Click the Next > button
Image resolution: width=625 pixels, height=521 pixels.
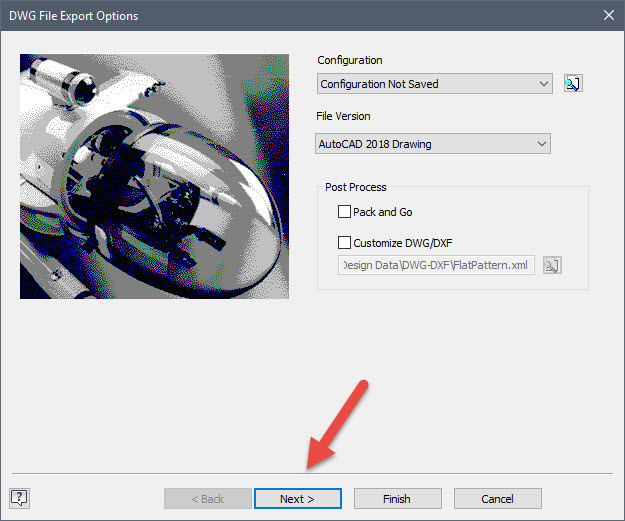pyautogui.click(x=298, y=499)
